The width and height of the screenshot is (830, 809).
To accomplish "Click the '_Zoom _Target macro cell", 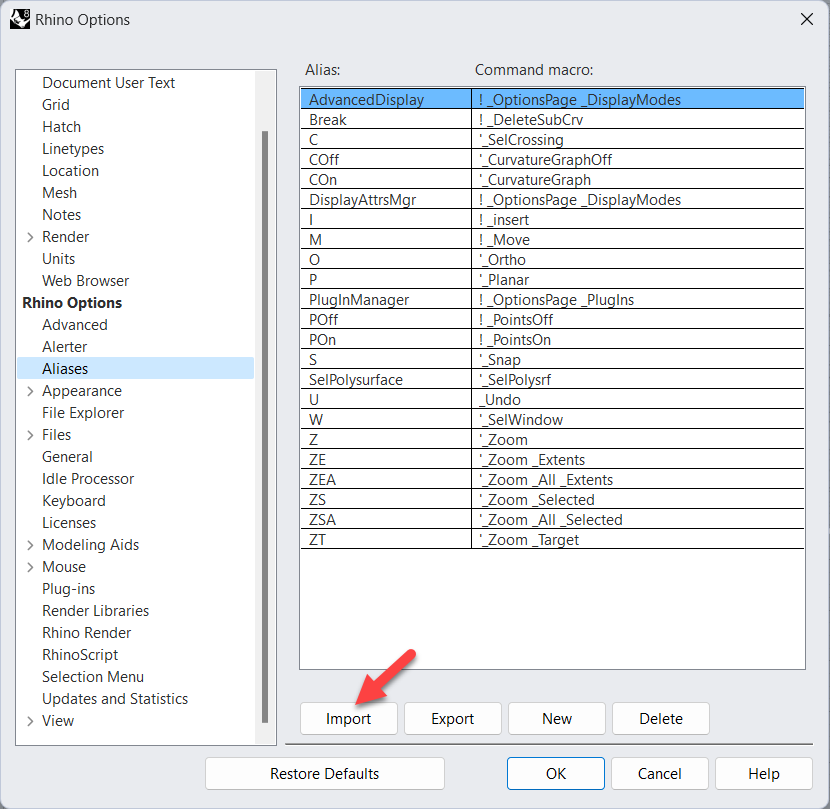I will click(638, 540).
